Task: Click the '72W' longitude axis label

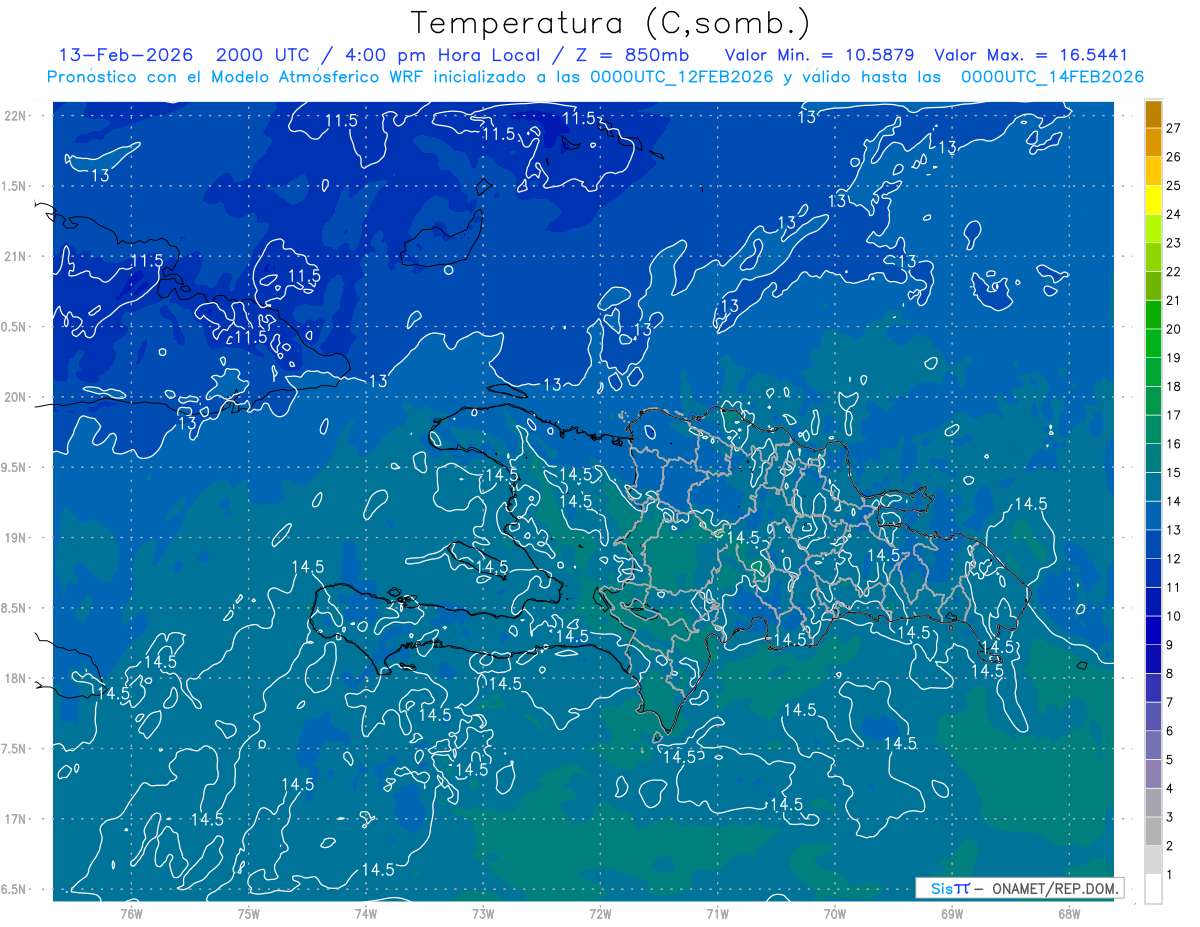Action: (600, 913)
